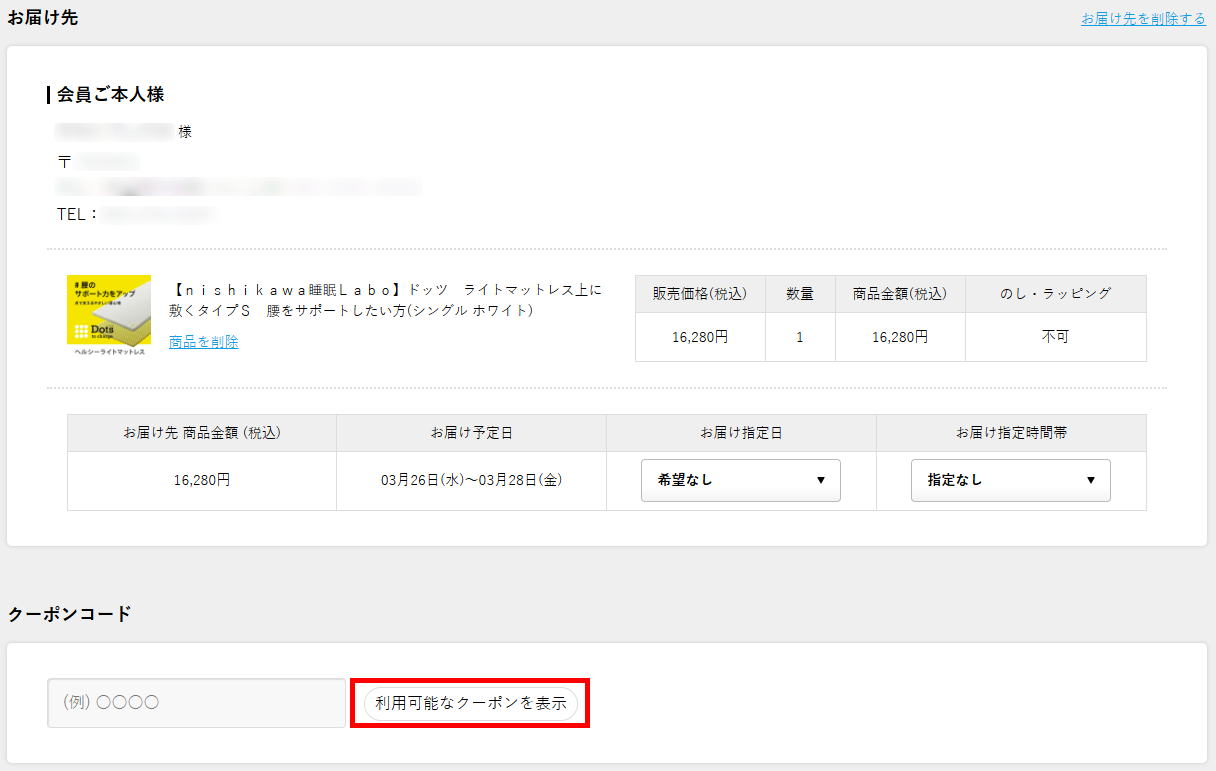Open the mattress product thumbnail image
The height and width of the screenshot is (771, 1216).
click(109, 314)
